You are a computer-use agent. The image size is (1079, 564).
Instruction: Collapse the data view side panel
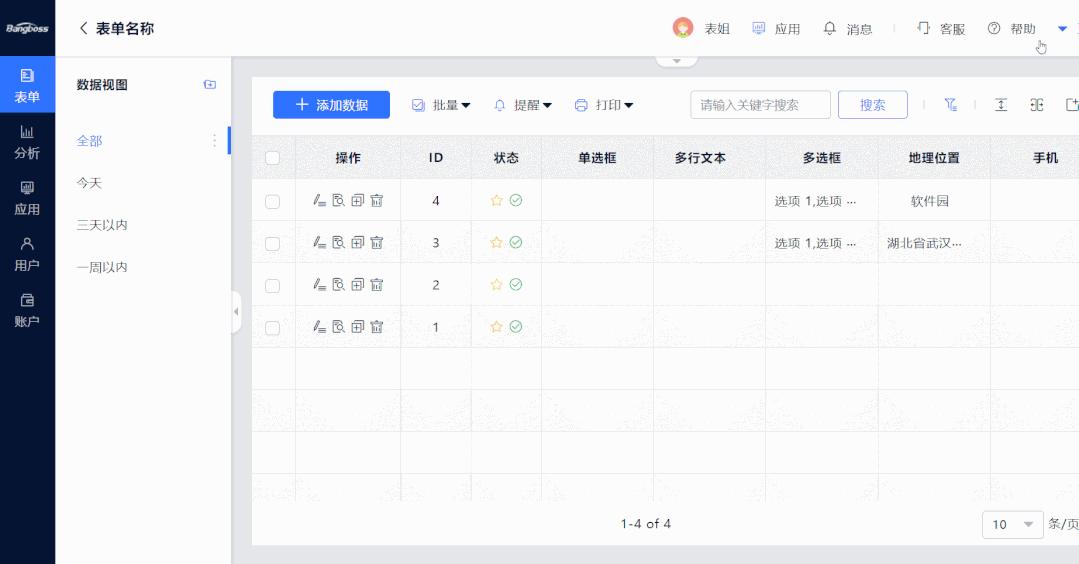pos(236,312)
